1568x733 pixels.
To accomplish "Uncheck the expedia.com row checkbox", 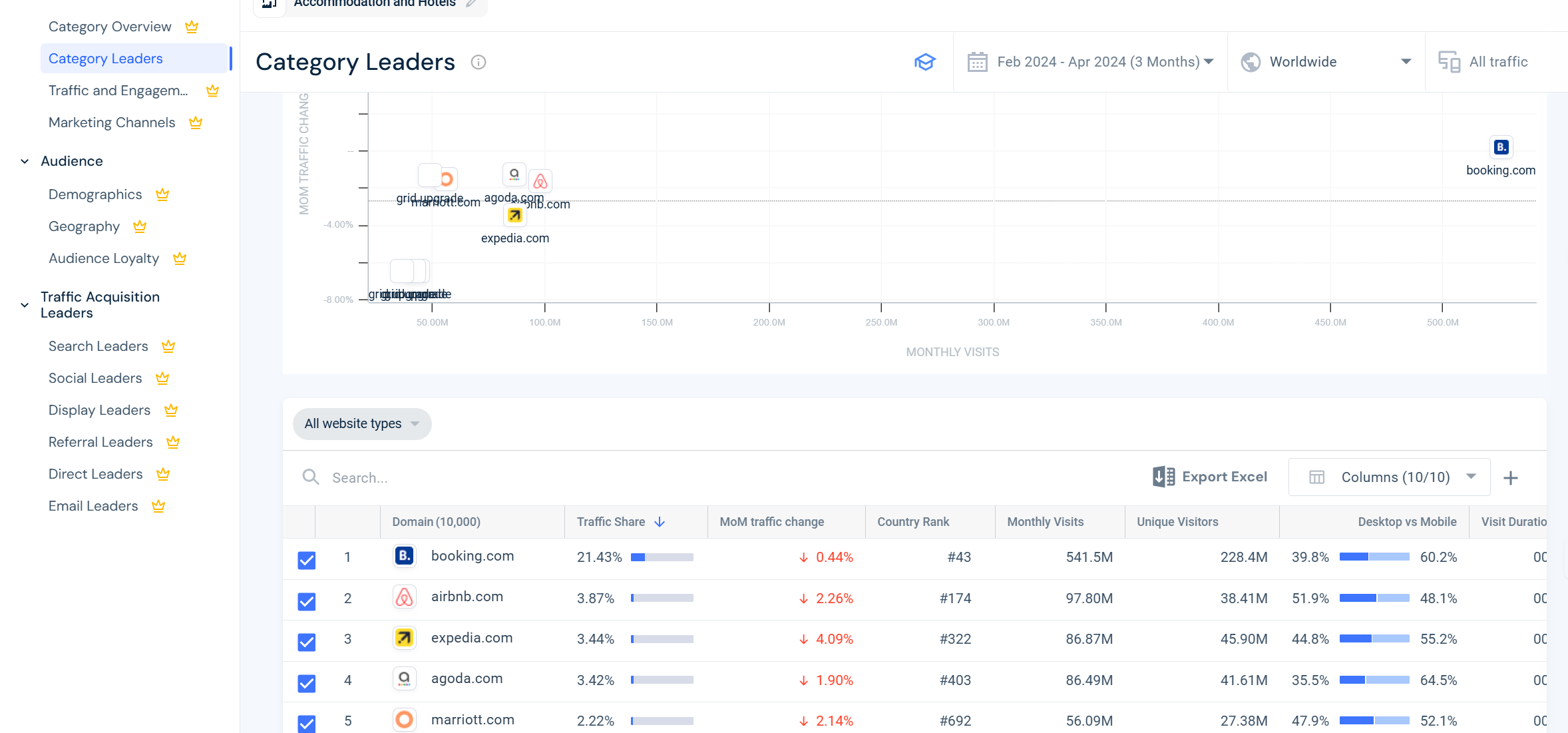I will [x=306, y=642].
